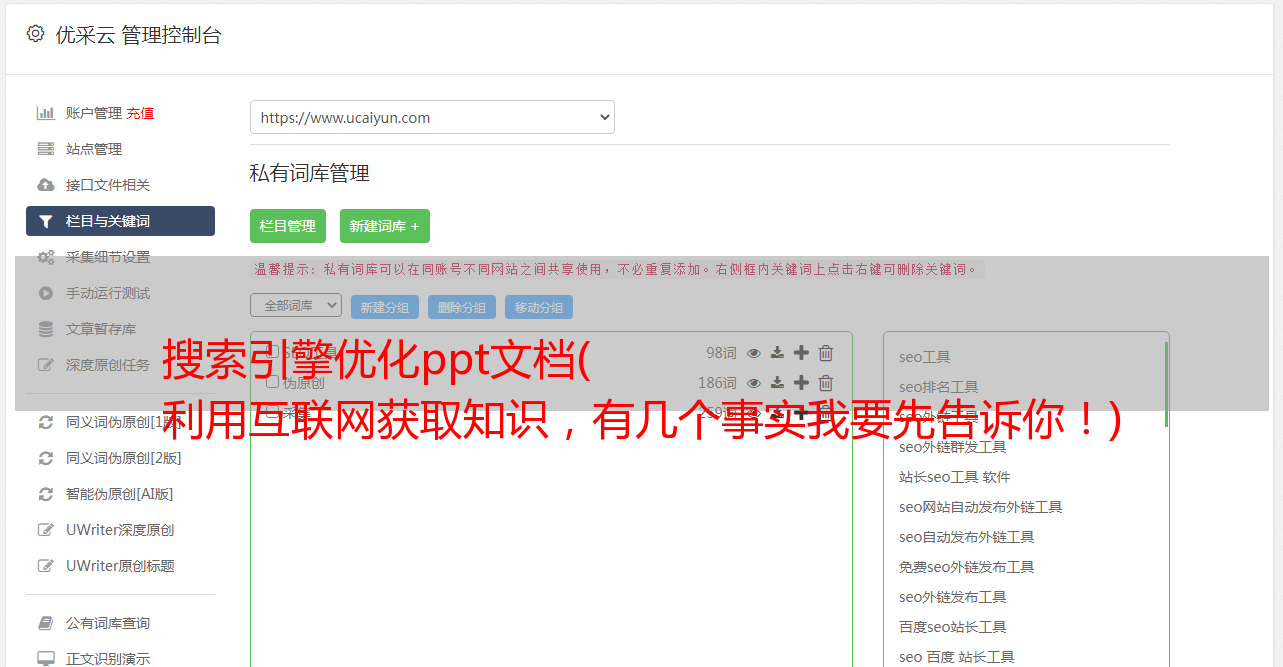
Task: Open 接口文件相关 via its cloud icon
Action: 46,185
